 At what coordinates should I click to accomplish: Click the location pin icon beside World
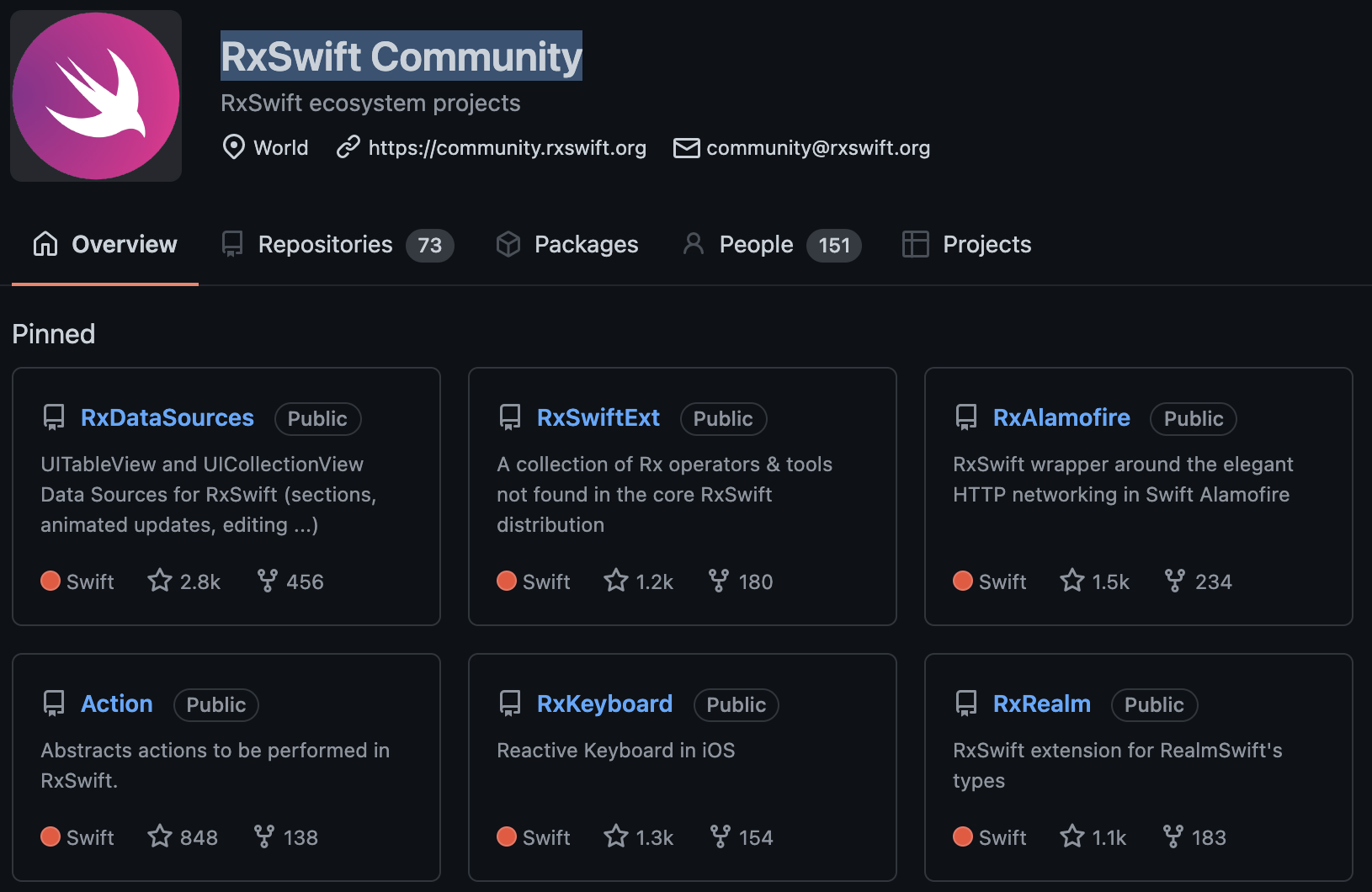[233, 147]
